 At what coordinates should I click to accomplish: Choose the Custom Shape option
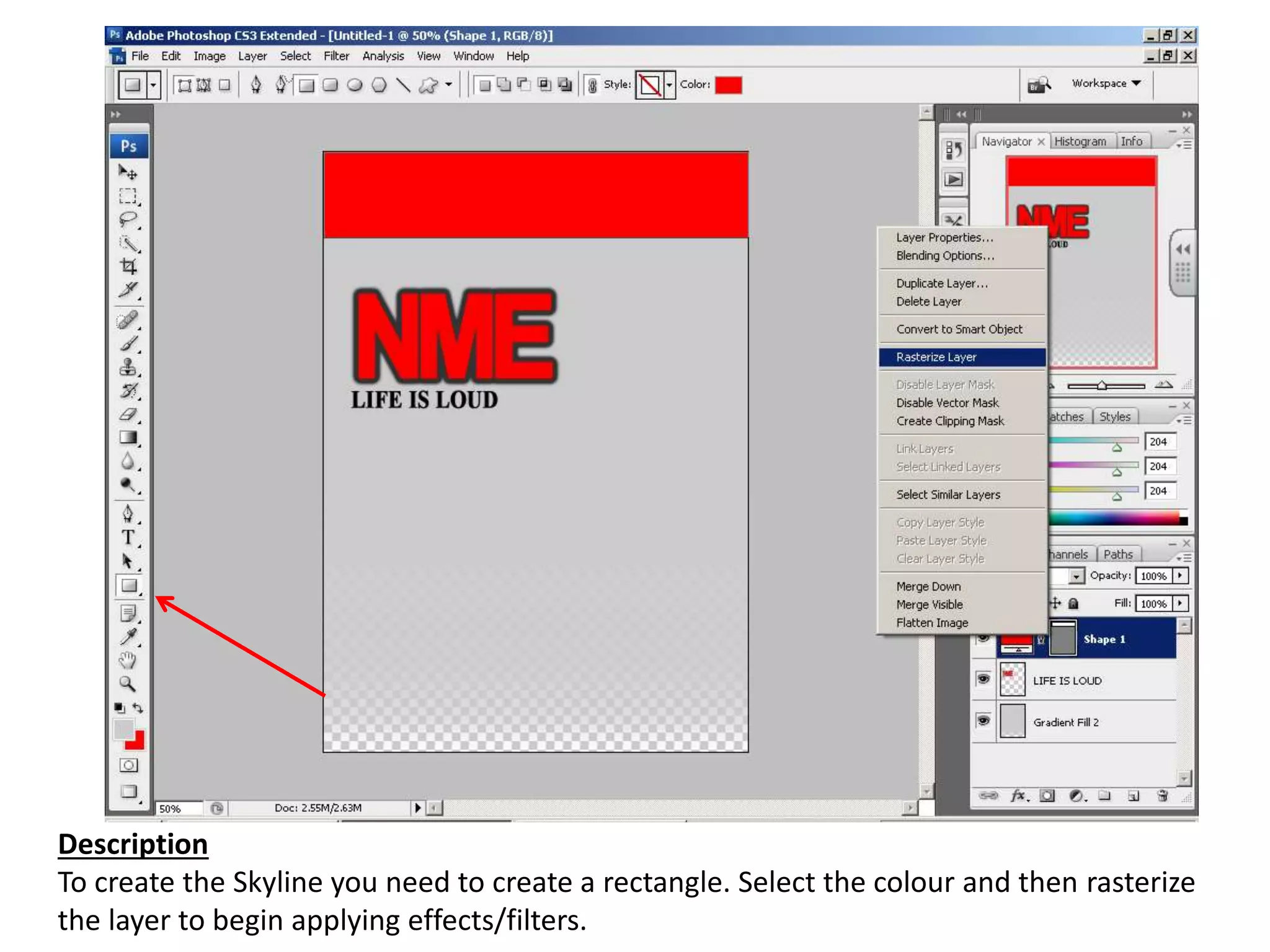pos(428,85)
